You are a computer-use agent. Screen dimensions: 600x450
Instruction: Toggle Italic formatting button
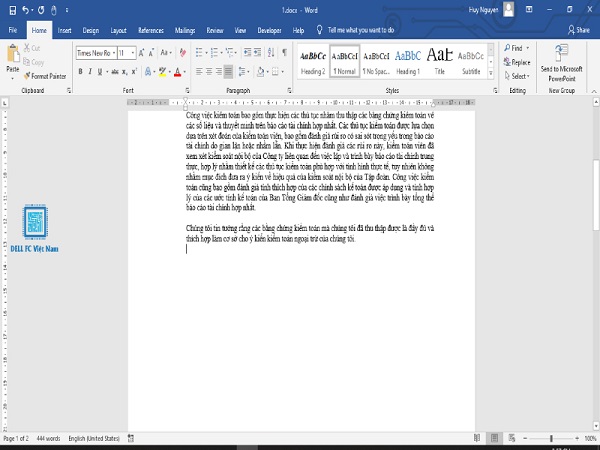click(90, 72)
